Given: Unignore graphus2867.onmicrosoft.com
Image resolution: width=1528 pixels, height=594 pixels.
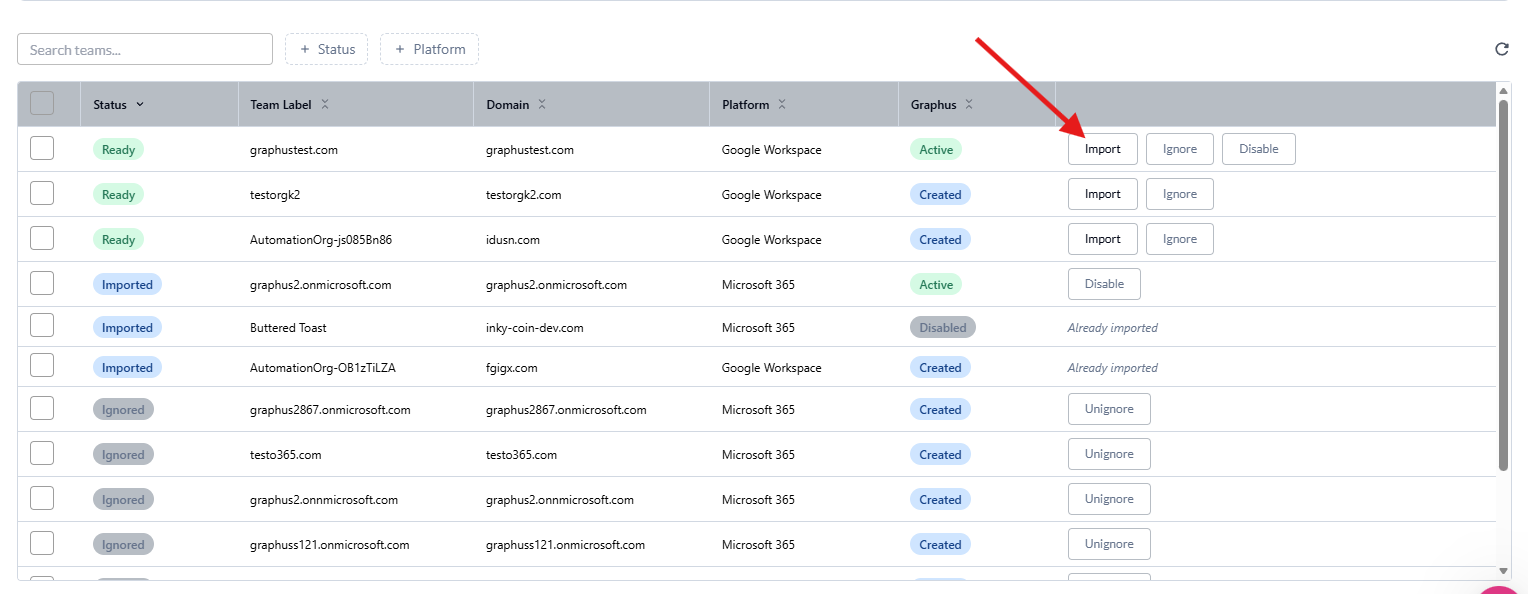Looking at the screenshot, I should click(x=1109, y=409).
